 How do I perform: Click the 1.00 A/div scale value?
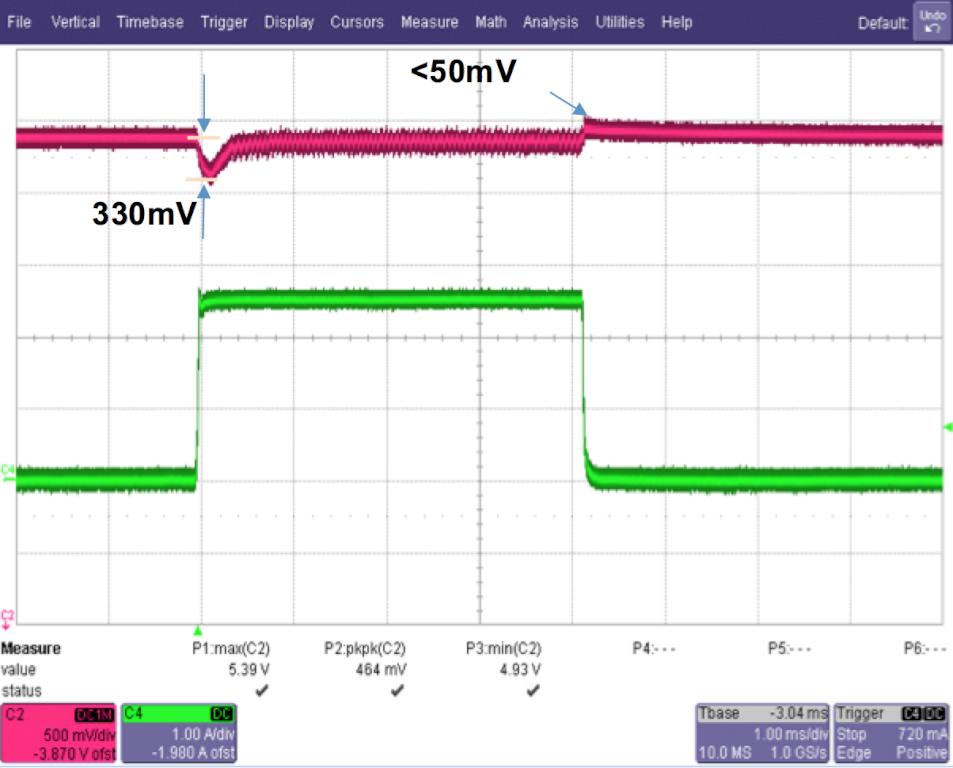[x=203, y=734]
